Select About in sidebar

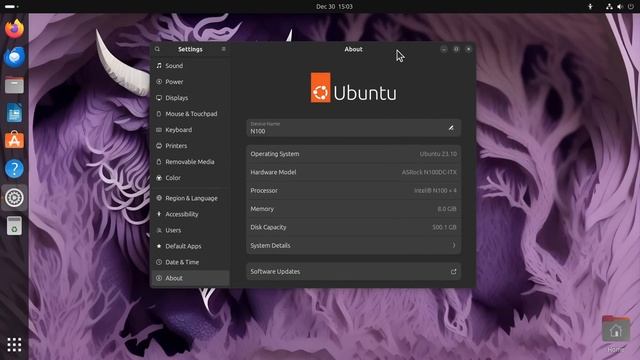[190, 278]
